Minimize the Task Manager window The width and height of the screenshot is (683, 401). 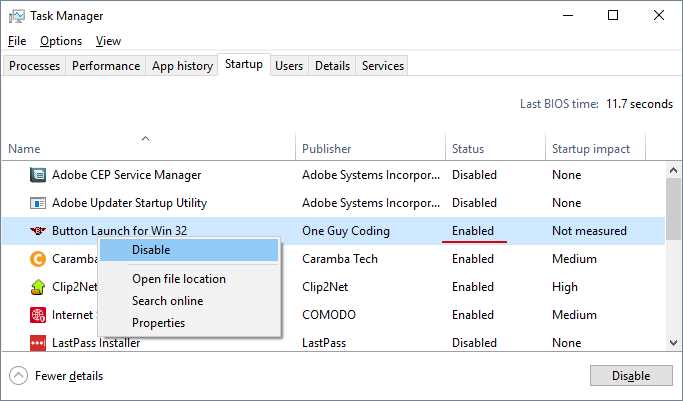[x=568, y=16]
